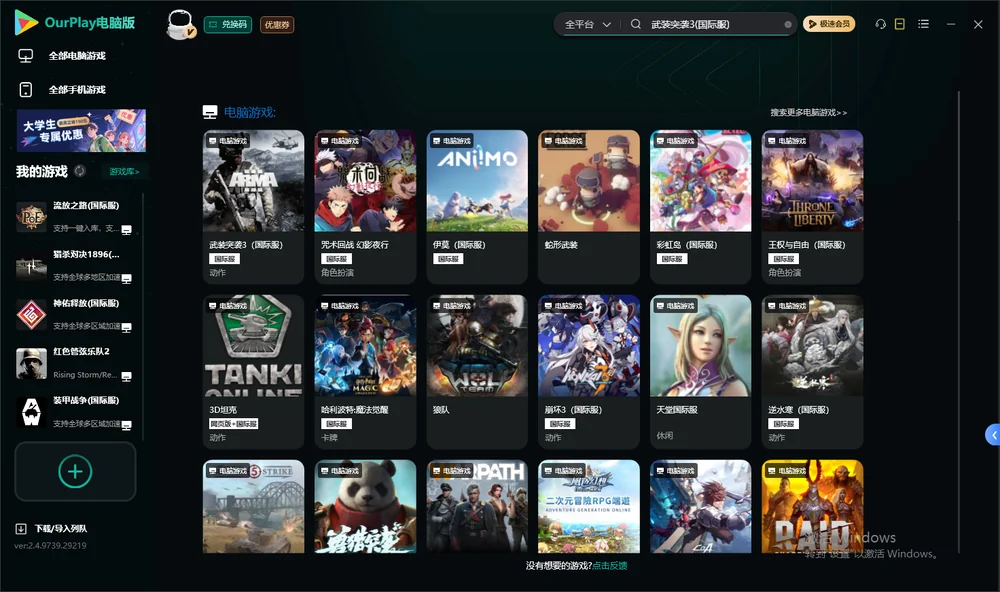The height and width of the screenshot is (592, 1000).
Task: Click the PC icon on 猎杀对决1896 row
Action: tap(126, 278)
